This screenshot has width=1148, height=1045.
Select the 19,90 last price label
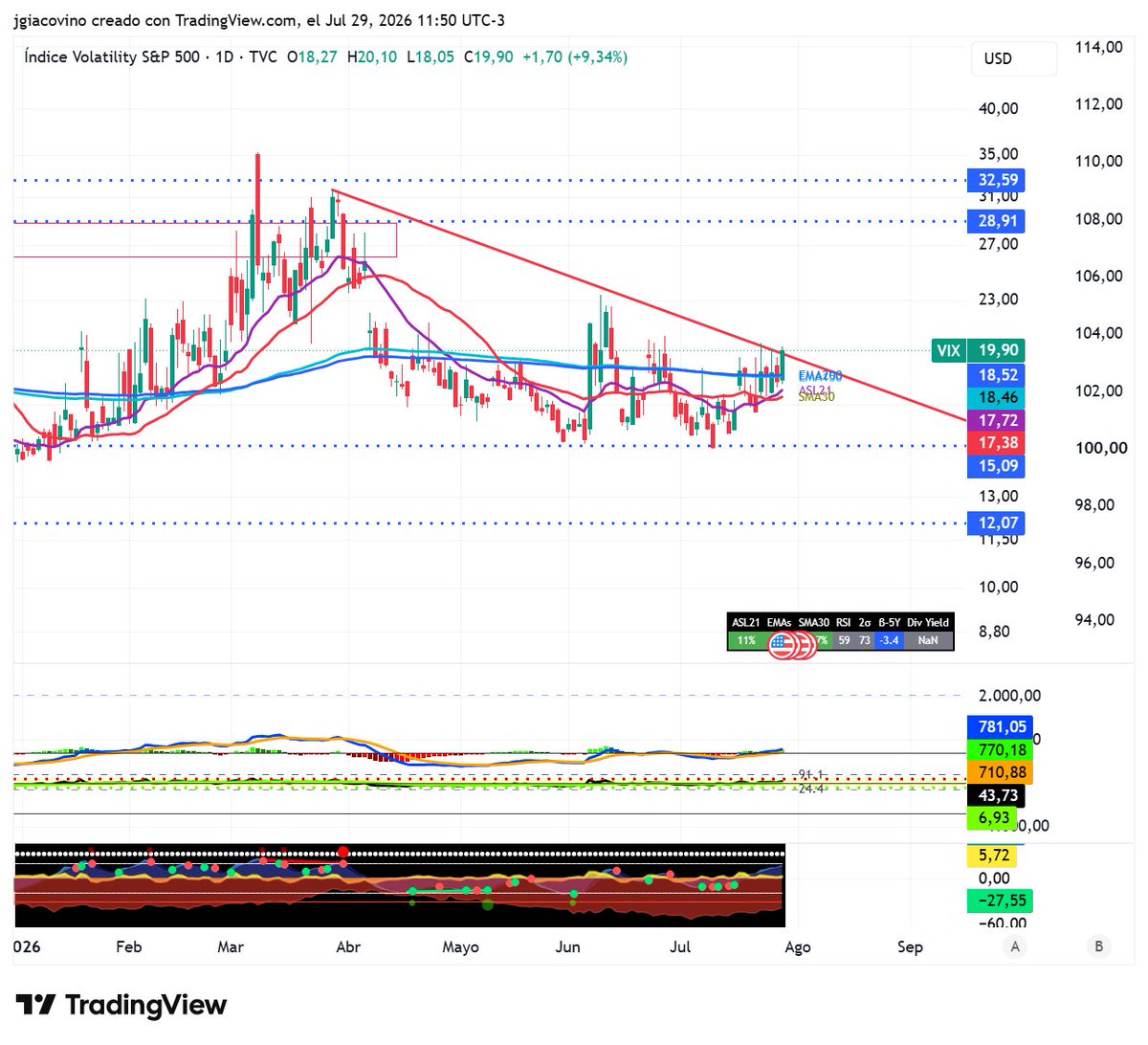tap(998, 351)
